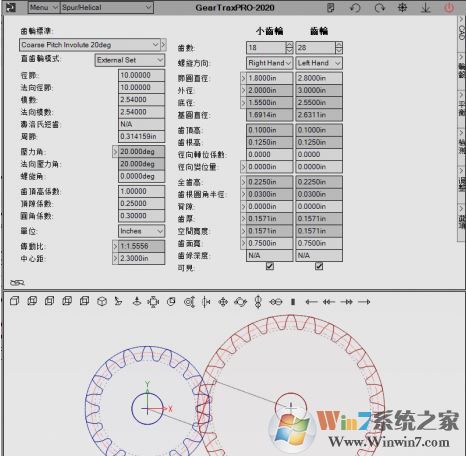This screenshot has width=466, height=456.
Task: Click the double right arrow step icon
Action: pyautogui.click(x=347, y=302)
